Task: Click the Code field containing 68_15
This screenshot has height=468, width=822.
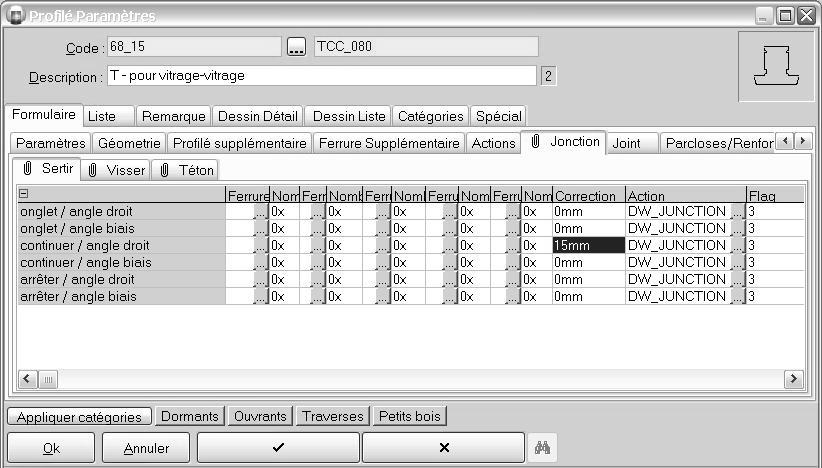Action: point(194,47)
